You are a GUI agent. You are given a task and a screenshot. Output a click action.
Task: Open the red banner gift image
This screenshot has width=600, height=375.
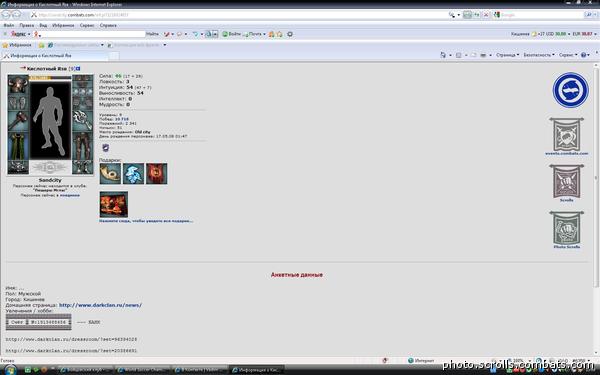(157, 173)
